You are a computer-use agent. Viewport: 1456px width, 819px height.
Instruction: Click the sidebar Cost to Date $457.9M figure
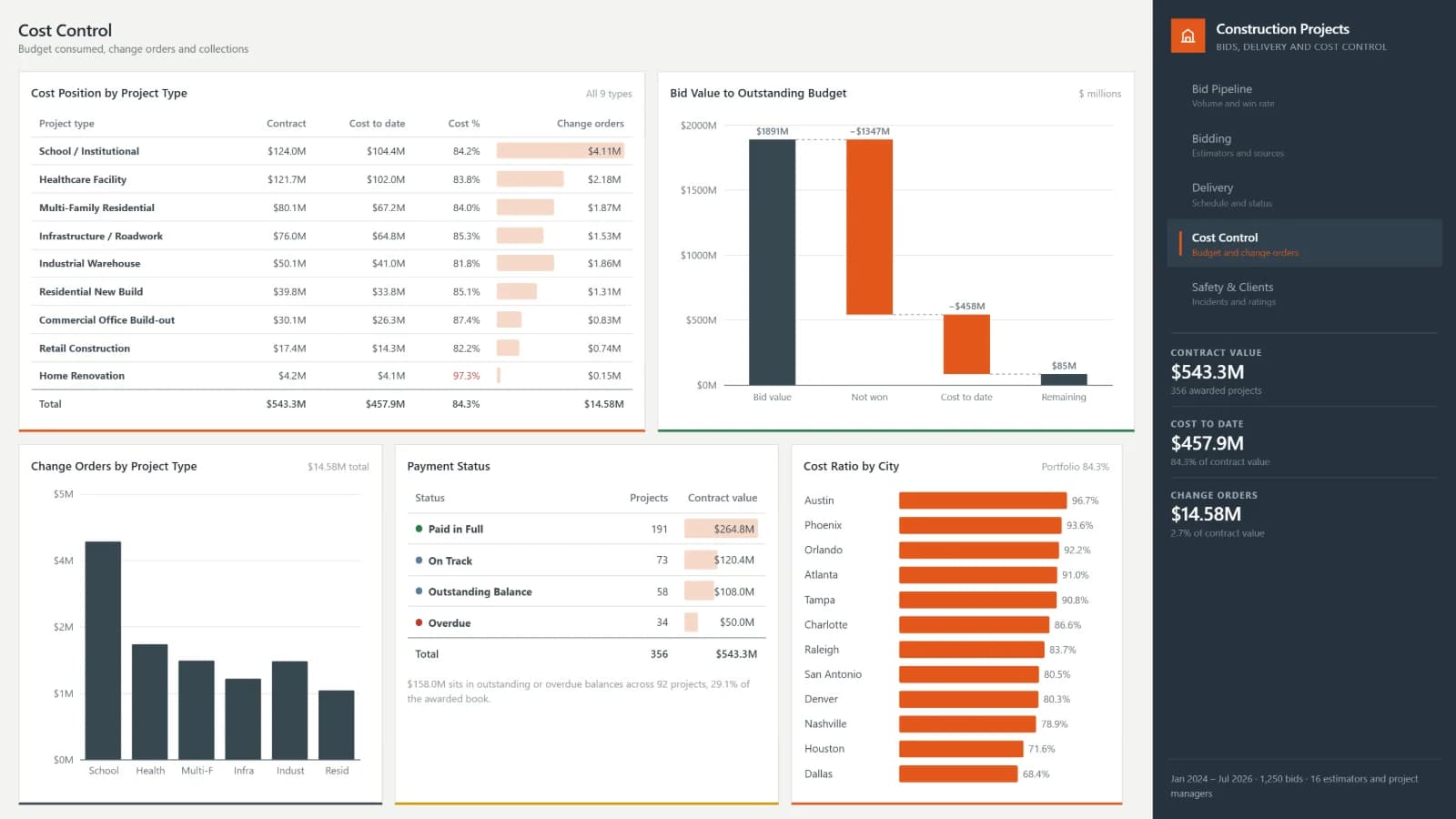click(x=1208, y=443)
